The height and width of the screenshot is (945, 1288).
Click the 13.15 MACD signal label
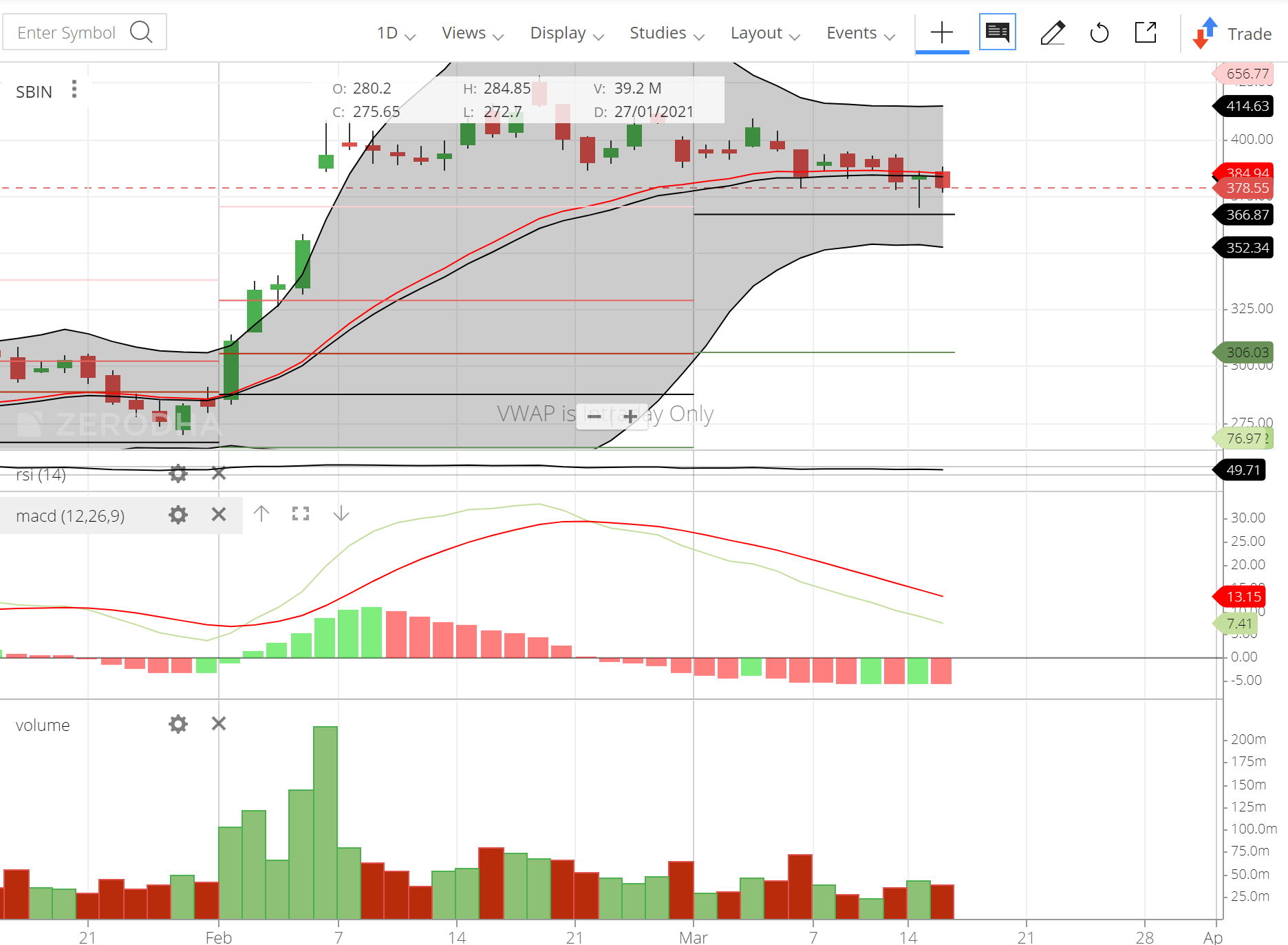point(1239,597)
